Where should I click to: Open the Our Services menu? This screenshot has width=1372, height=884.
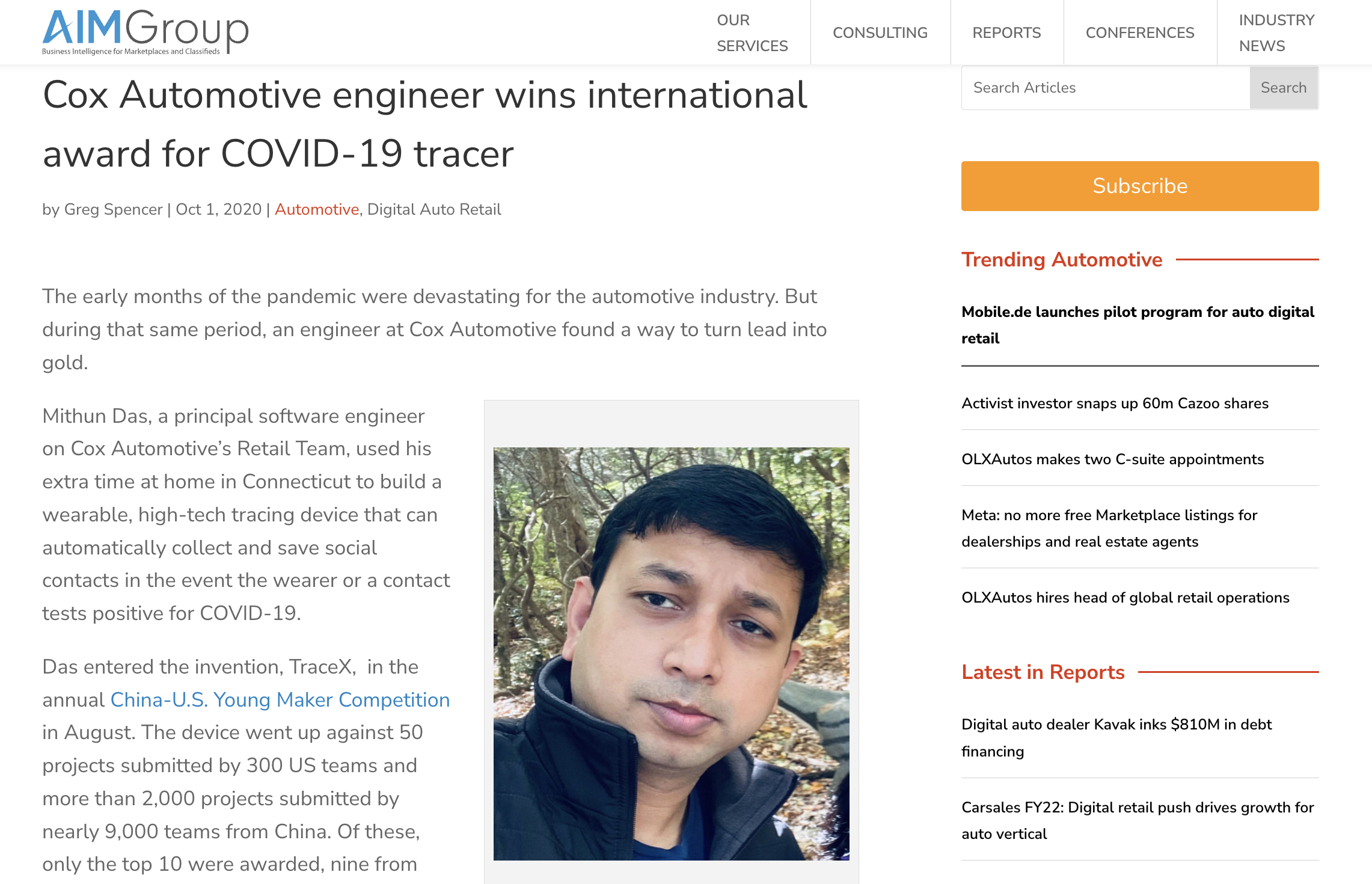[752, 32]
